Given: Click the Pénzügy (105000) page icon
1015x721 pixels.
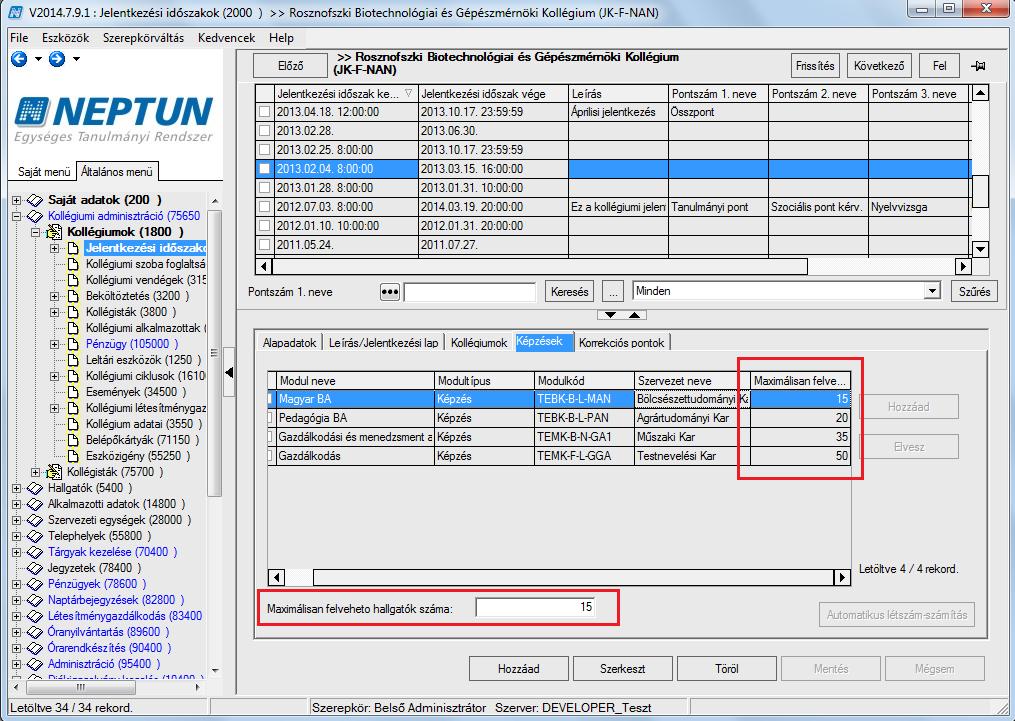Looking at the screenshot, I should point(73,344).
